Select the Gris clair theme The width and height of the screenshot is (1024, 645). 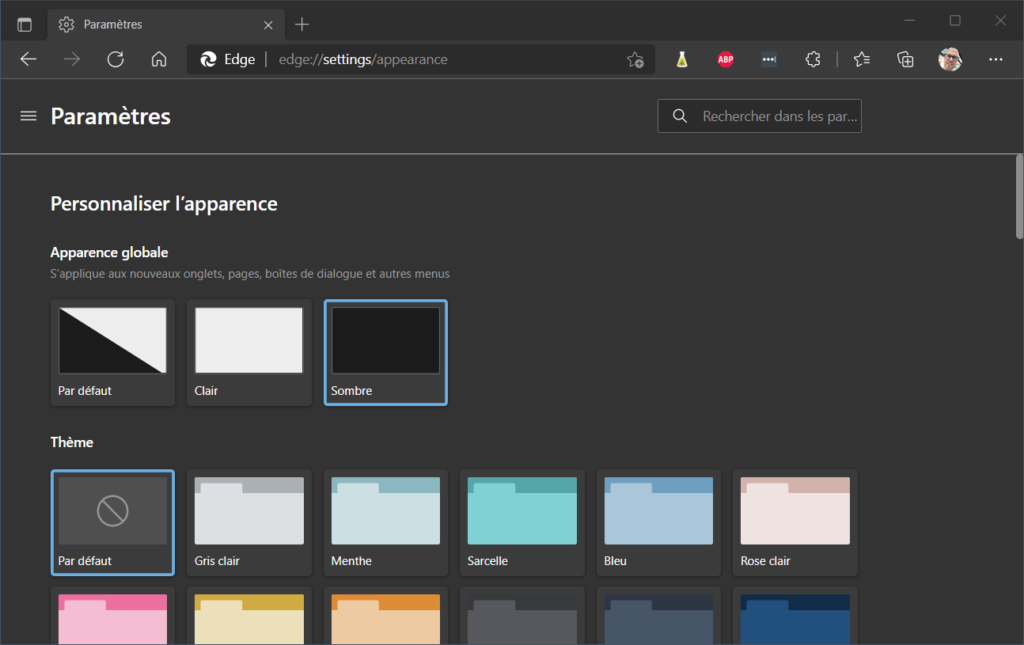tap(249, 522)
